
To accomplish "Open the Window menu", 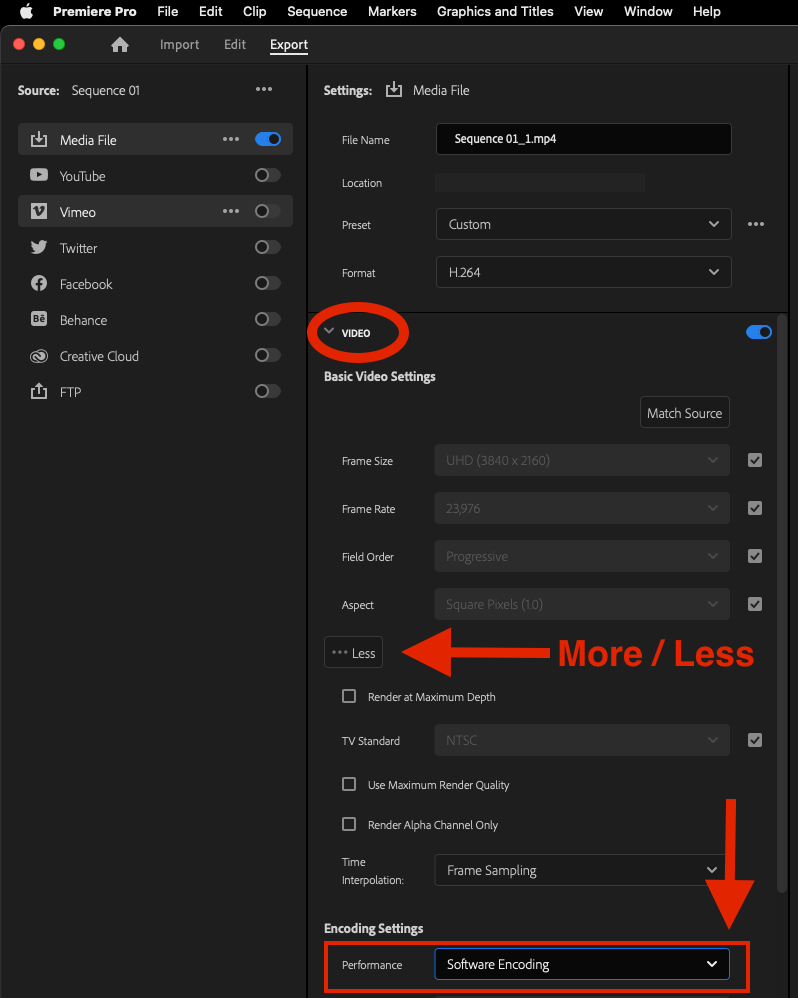I will 648,11.
